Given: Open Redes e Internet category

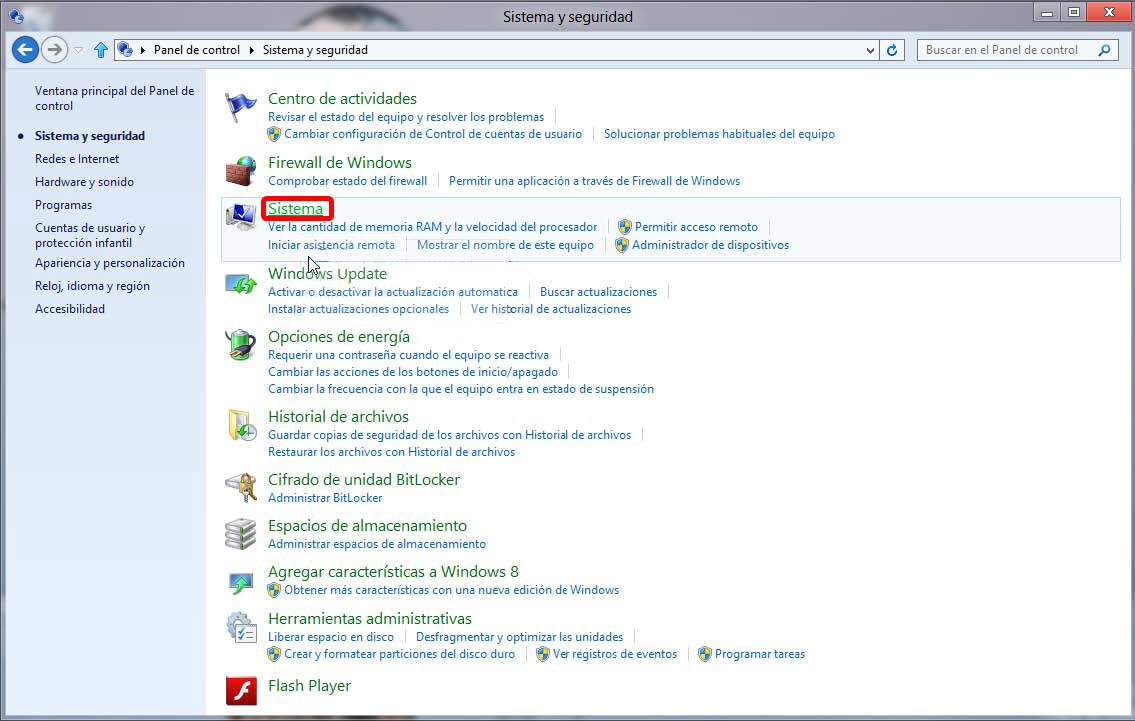Looking at the screenshot, I should 77,159.
